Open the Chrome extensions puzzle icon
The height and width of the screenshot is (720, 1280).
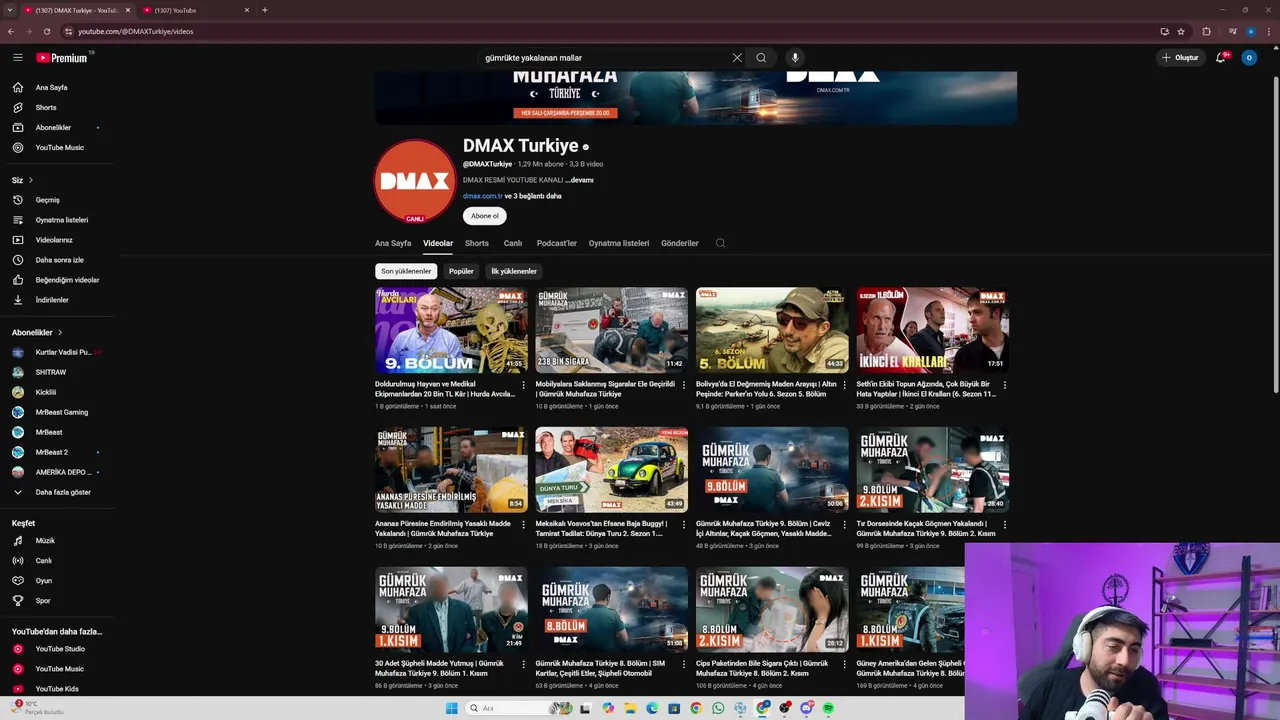click(x=1206, y=31)
